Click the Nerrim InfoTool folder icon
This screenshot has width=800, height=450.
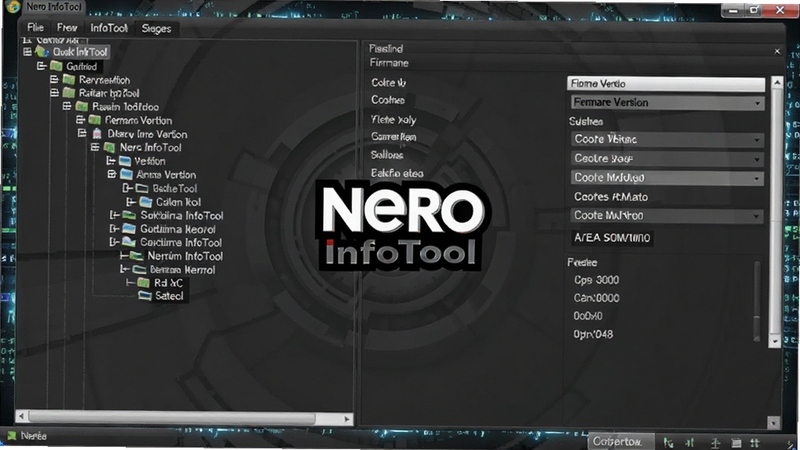[x=136, y=256]
